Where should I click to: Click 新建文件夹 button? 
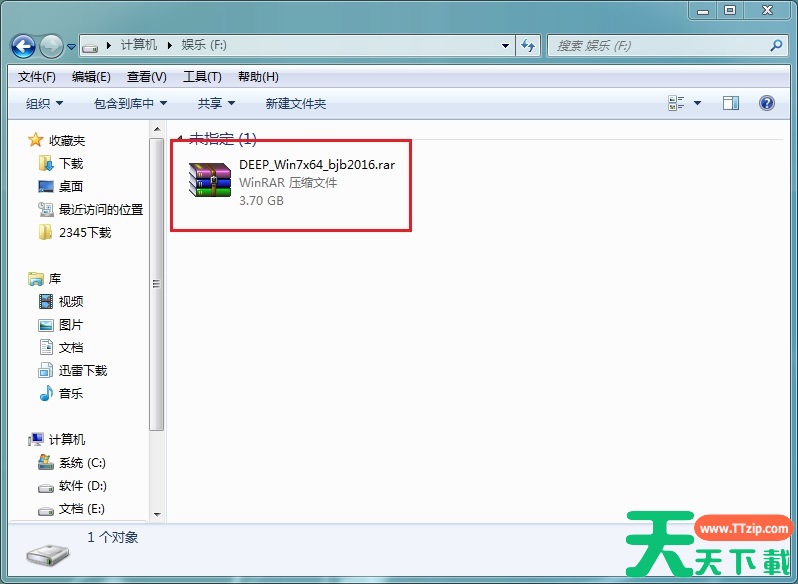(296, 104)
